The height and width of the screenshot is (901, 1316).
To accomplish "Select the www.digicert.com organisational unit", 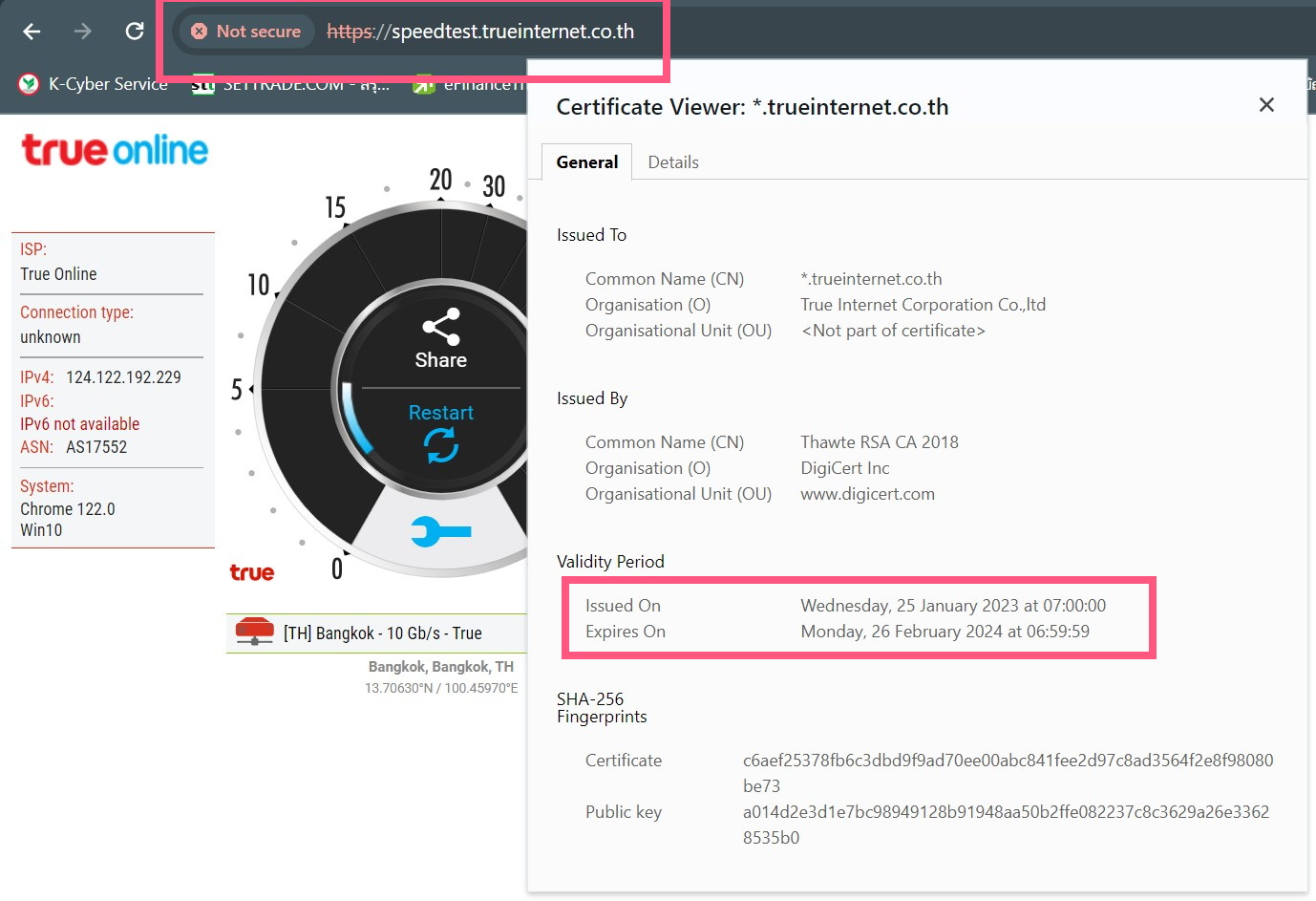I will click(868, 494).
